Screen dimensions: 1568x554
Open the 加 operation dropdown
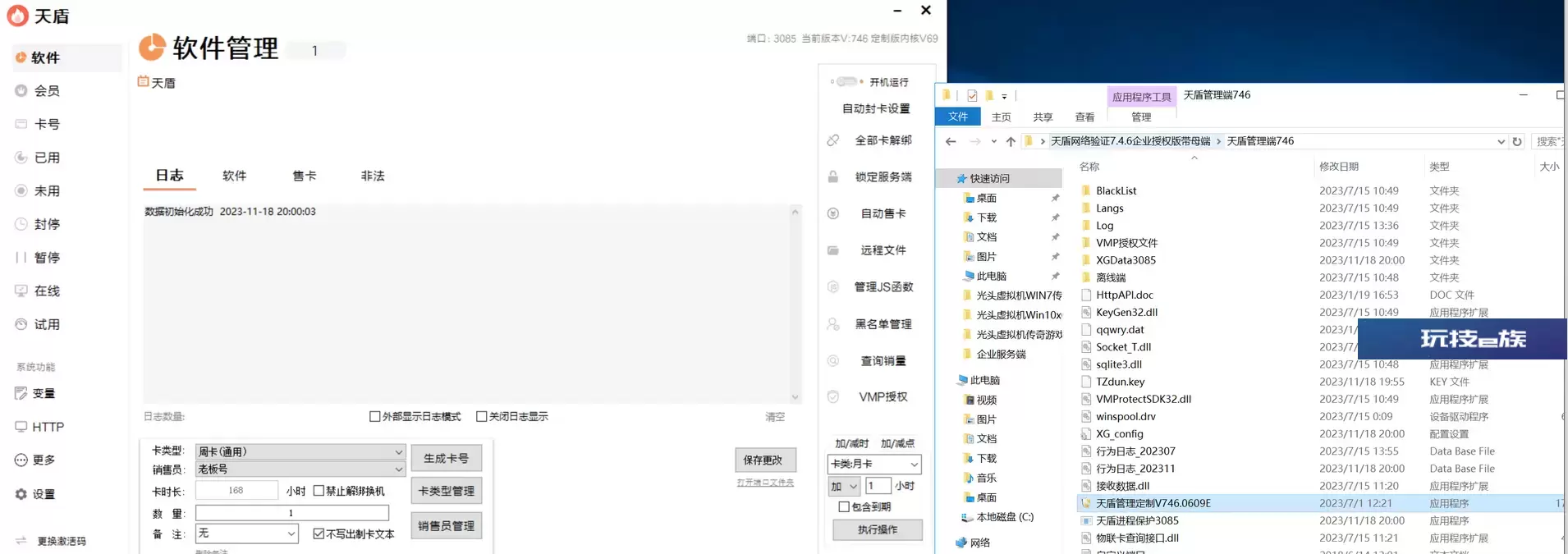pyautogui.click(x=844, y=487)
